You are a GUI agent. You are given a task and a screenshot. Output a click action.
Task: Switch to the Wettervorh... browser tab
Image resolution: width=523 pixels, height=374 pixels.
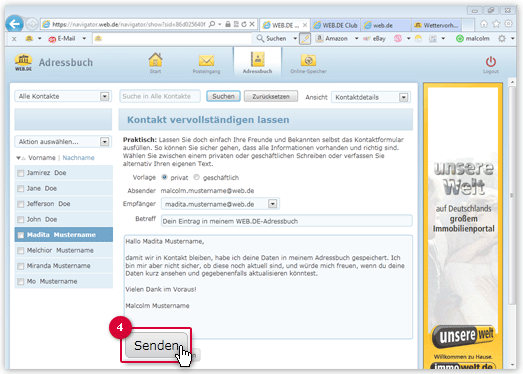tap(437, 25)
